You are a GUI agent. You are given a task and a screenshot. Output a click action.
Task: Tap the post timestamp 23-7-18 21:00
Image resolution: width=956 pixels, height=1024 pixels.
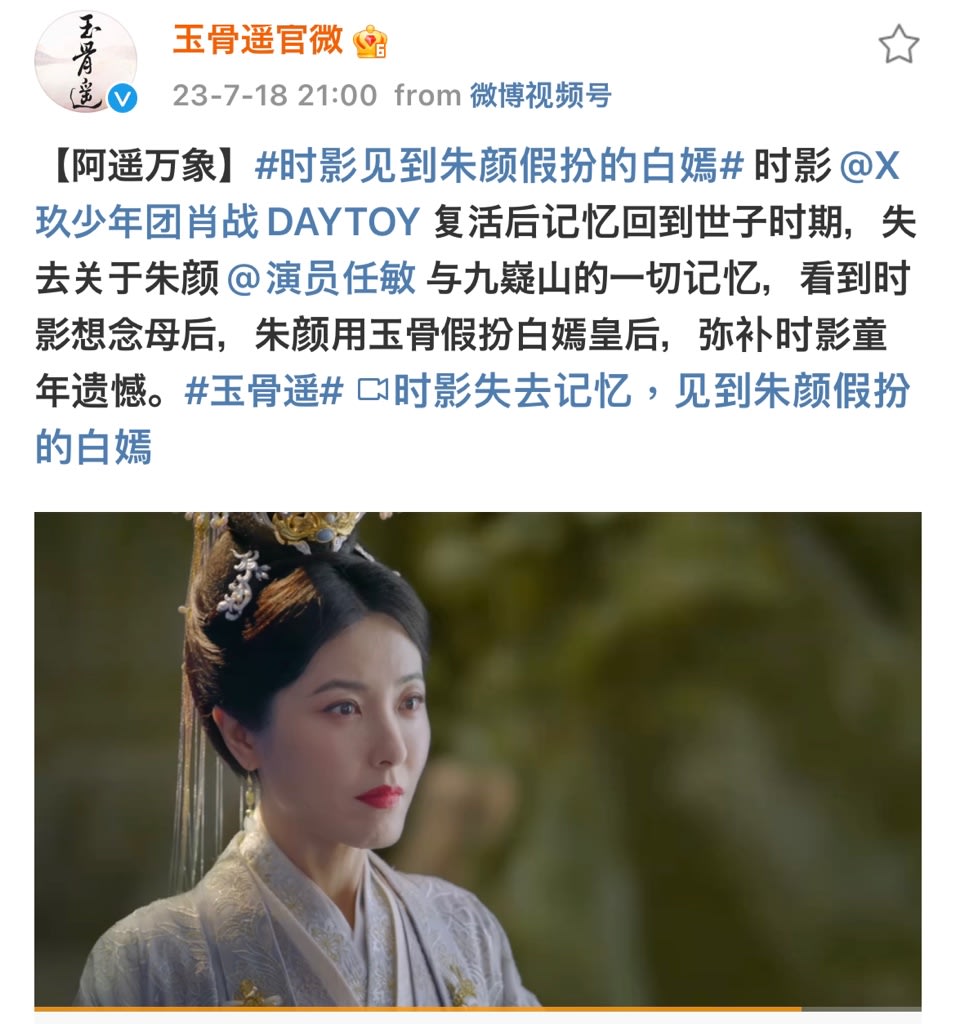275,95
